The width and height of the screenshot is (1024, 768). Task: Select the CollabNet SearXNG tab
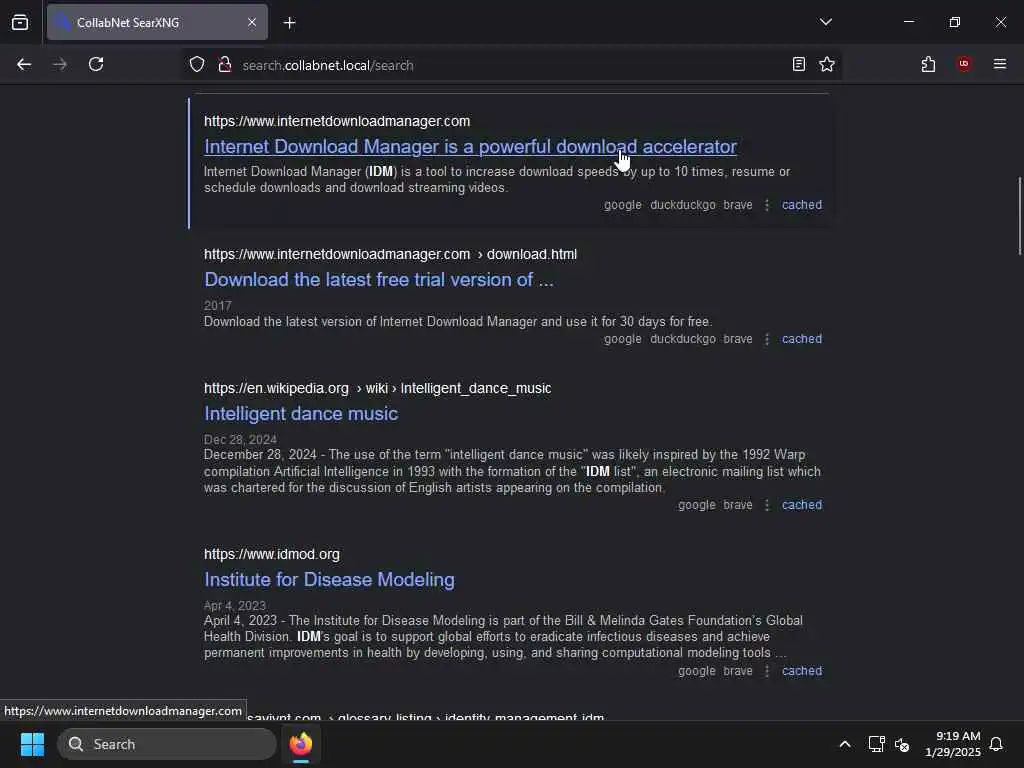[x=157, y=22]
